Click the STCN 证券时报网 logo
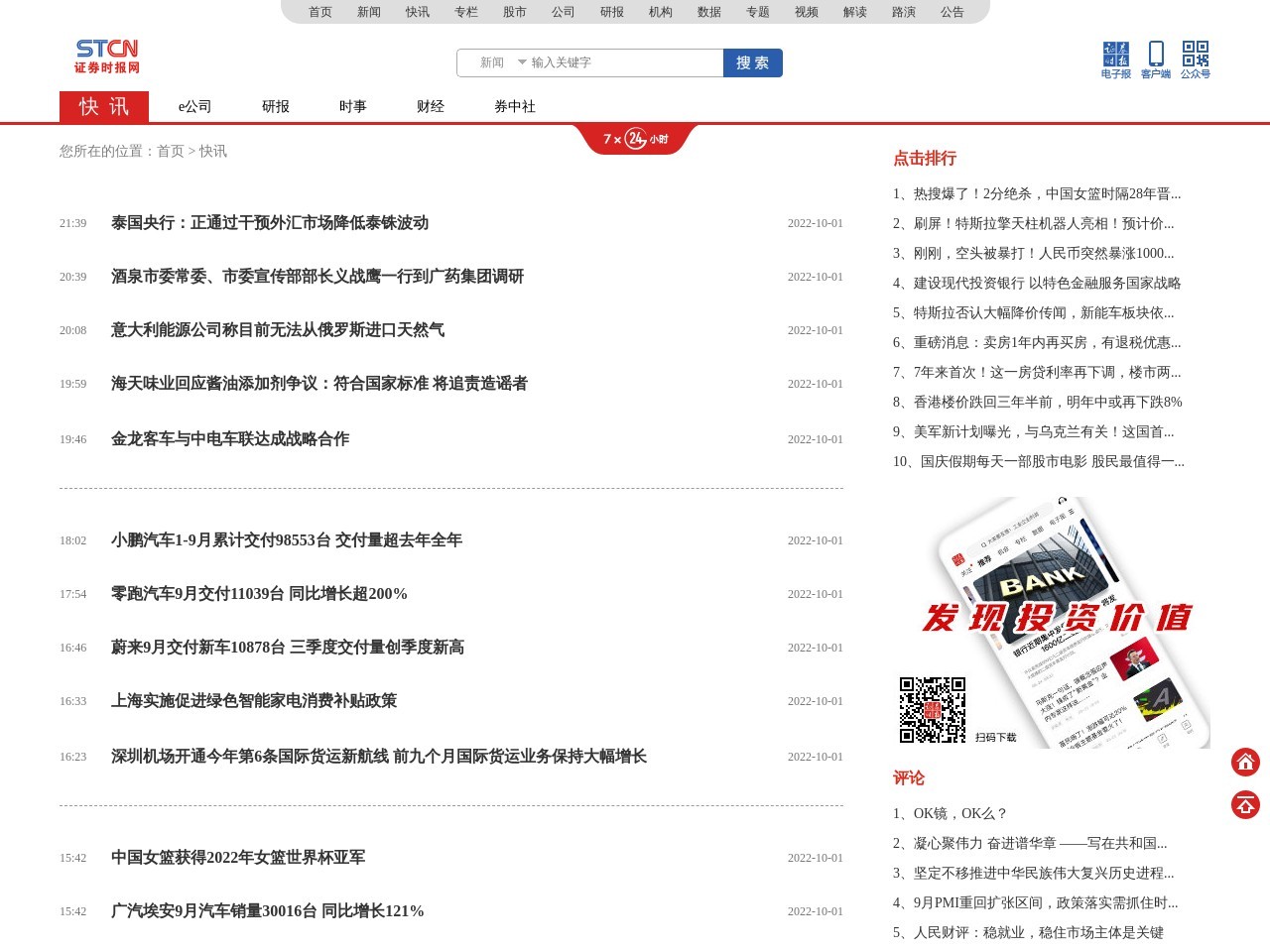The height and width of the screenshot is (952, 1270). coord(105,56)
